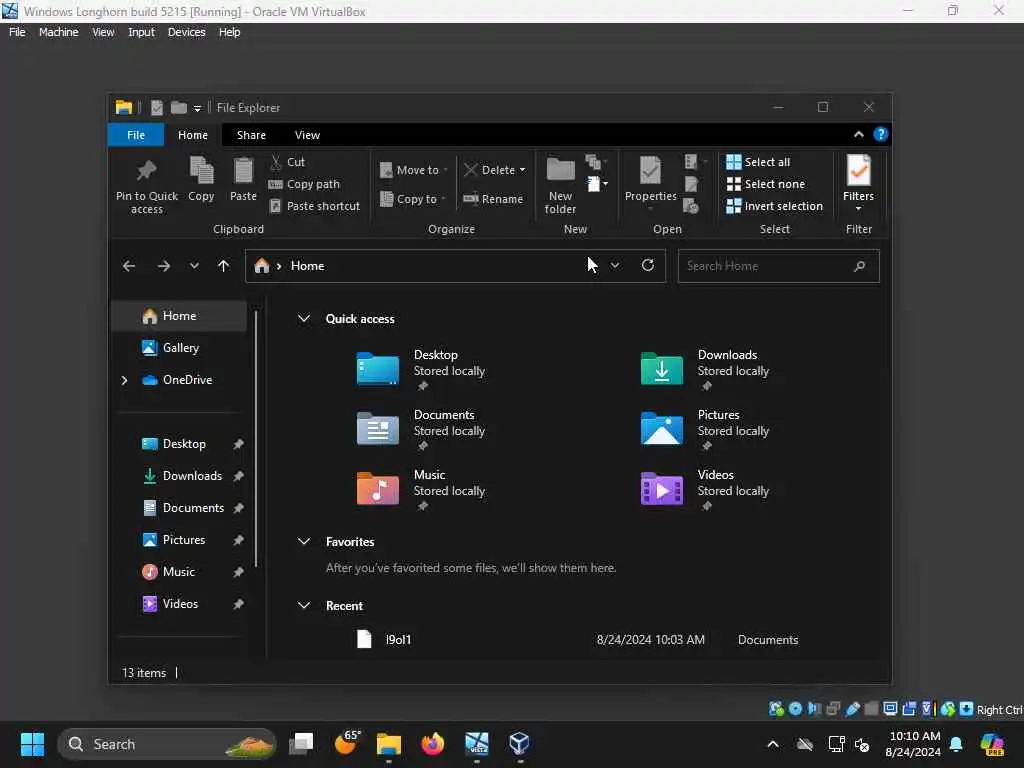The height and width of the screenshot is (768, 1024).
Task: Expand the OneDrive tree node
Action: point(124,380)
